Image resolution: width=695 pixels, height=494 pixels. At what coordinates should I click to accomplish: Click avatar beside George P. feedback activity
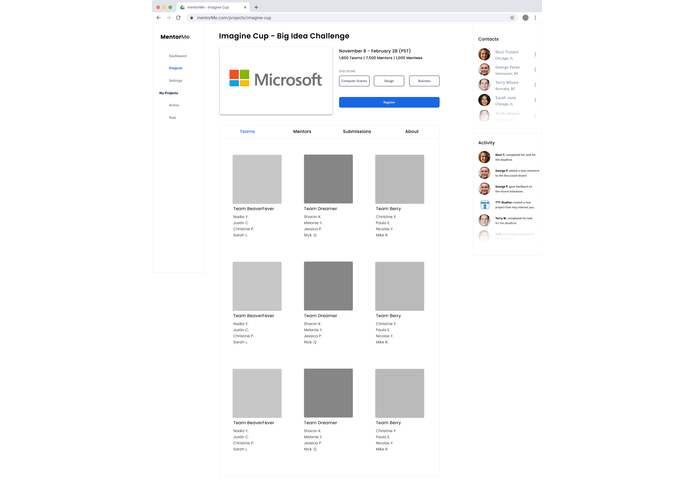(484, 189)
